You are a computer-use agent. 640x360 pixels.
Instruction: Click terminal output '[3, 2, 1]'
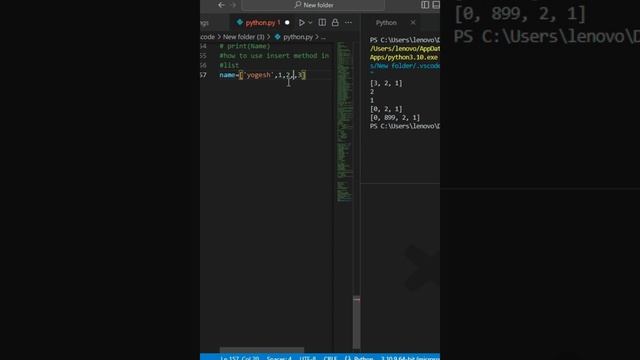coord(386,83)
